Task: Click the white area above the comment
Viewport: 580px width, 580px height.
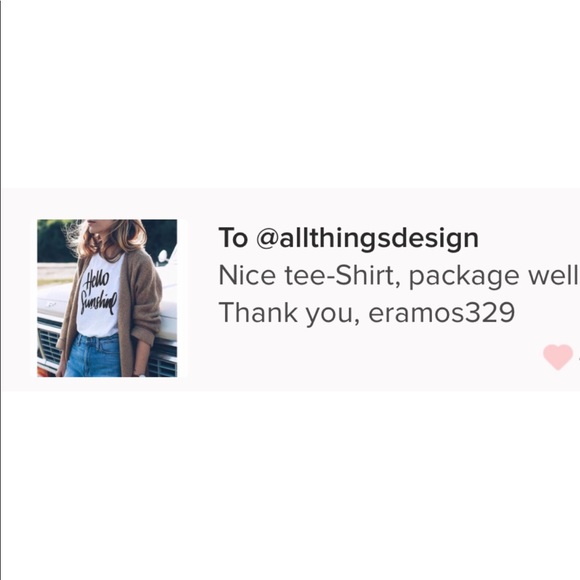Action: [290, 94]
